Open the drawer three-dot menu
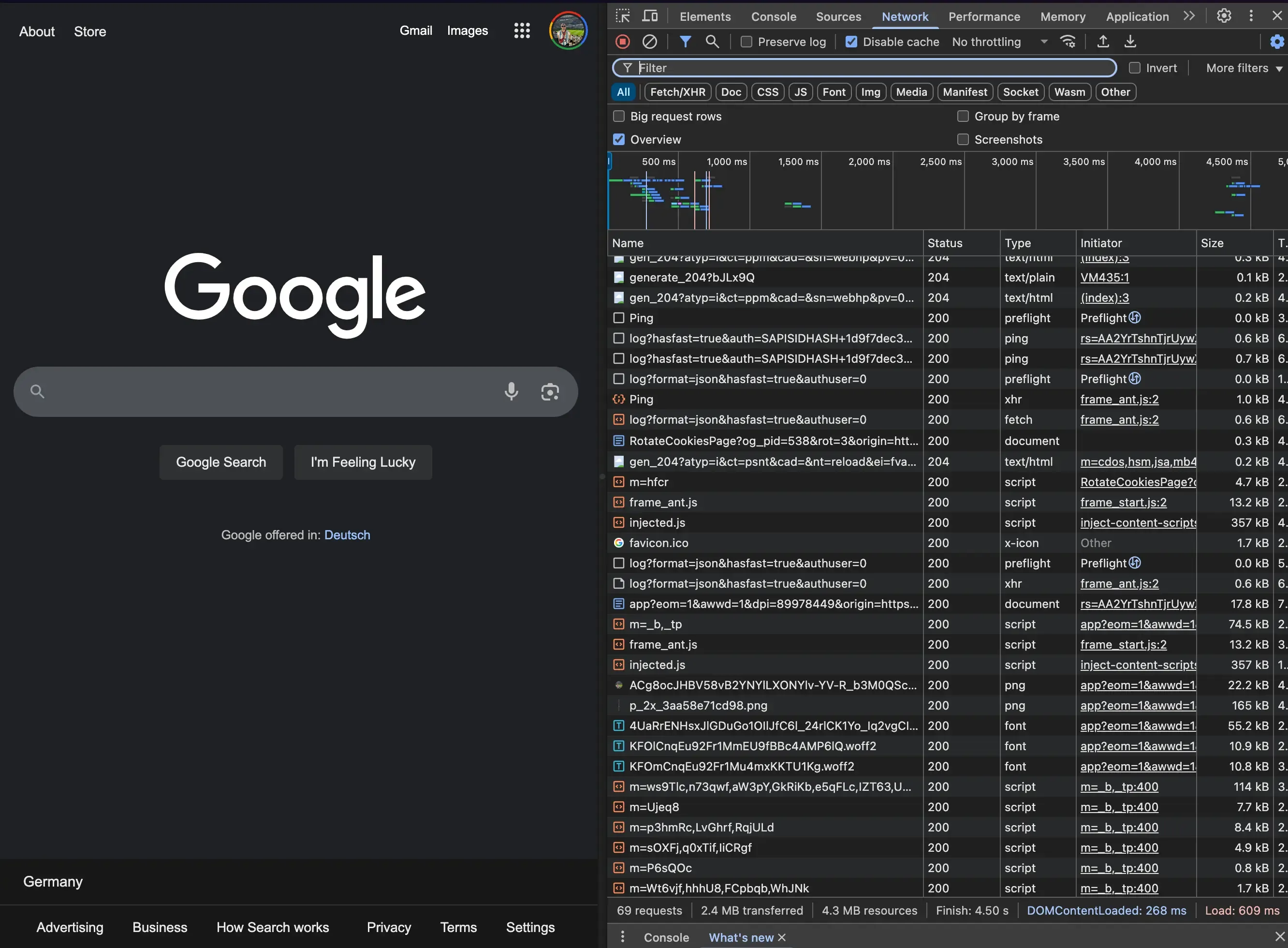The width and height of the screenshot is (1288, 948). [x=623, y=937]
